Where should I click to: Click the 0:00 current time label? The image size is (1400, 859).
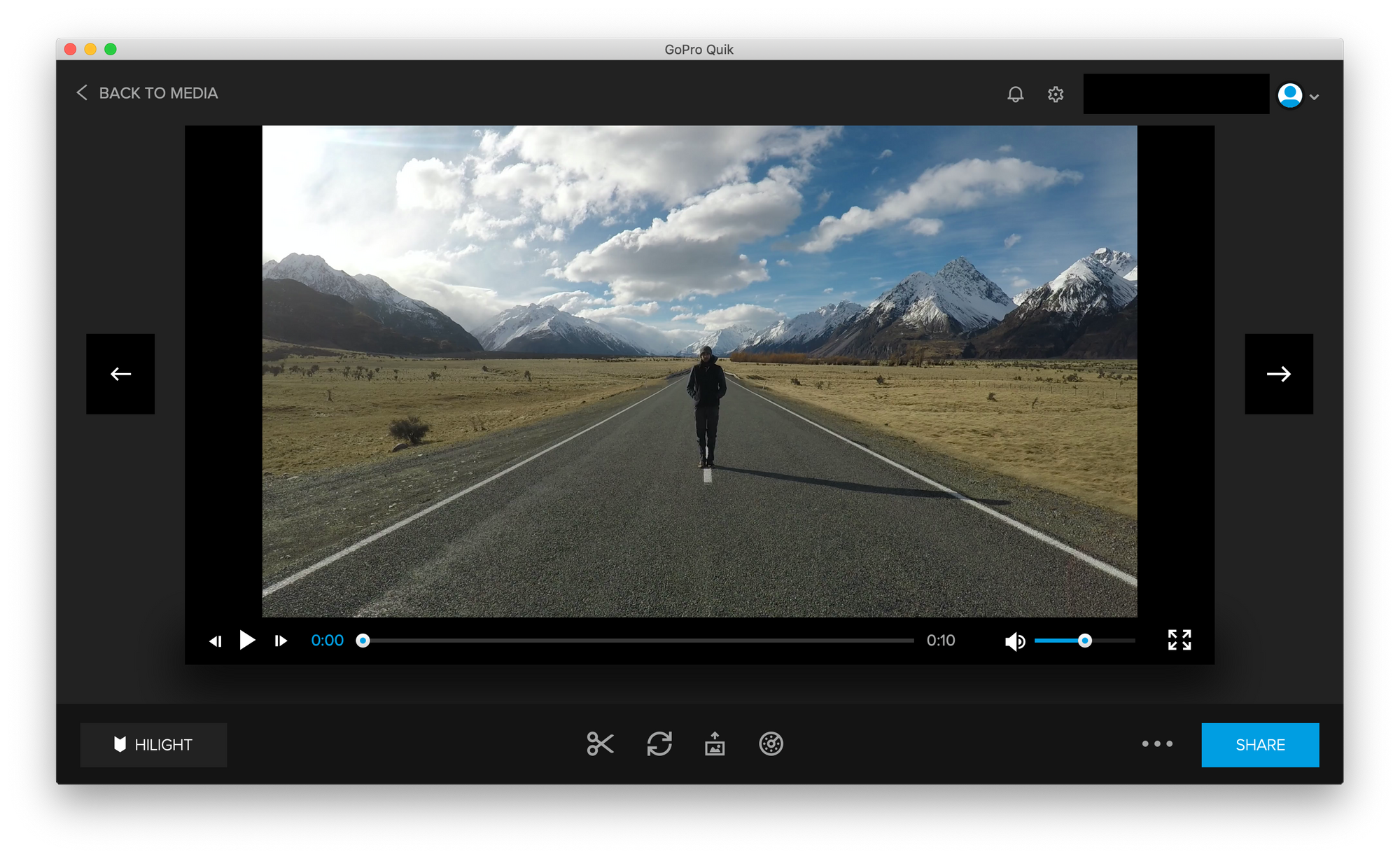pos(327,641)
